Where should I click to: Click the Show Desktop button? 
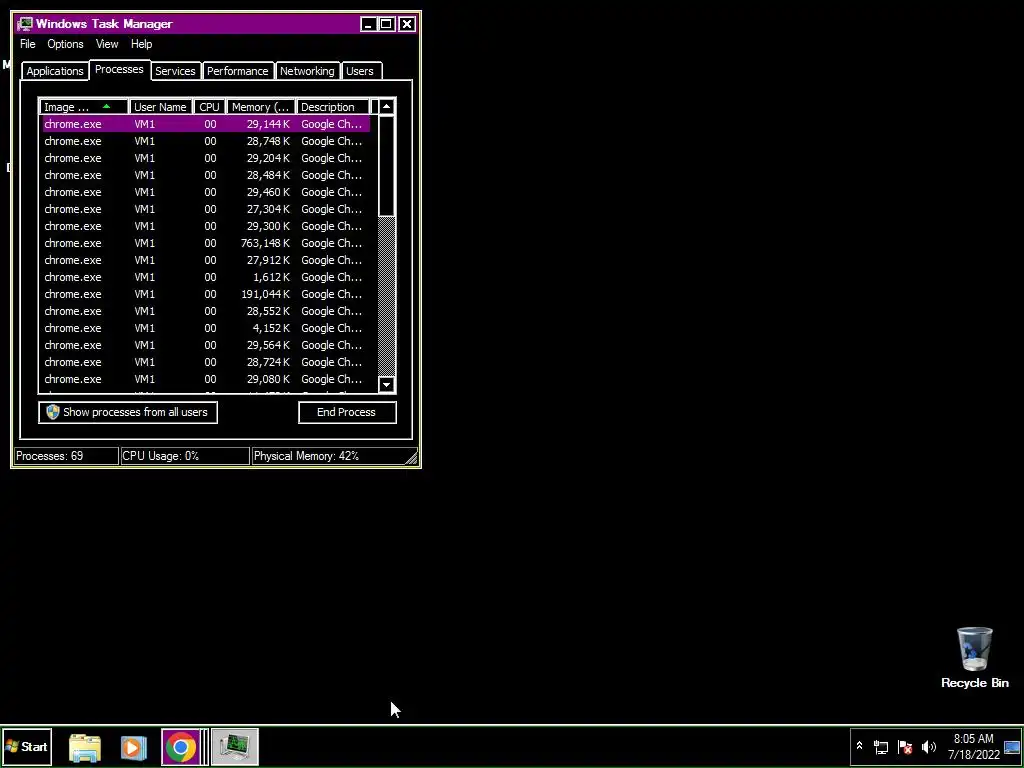1012,747
